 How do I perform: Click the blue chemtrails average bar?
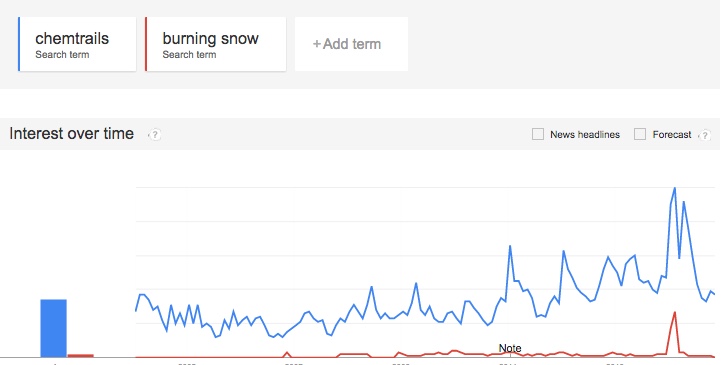click(x=53, y=328)
